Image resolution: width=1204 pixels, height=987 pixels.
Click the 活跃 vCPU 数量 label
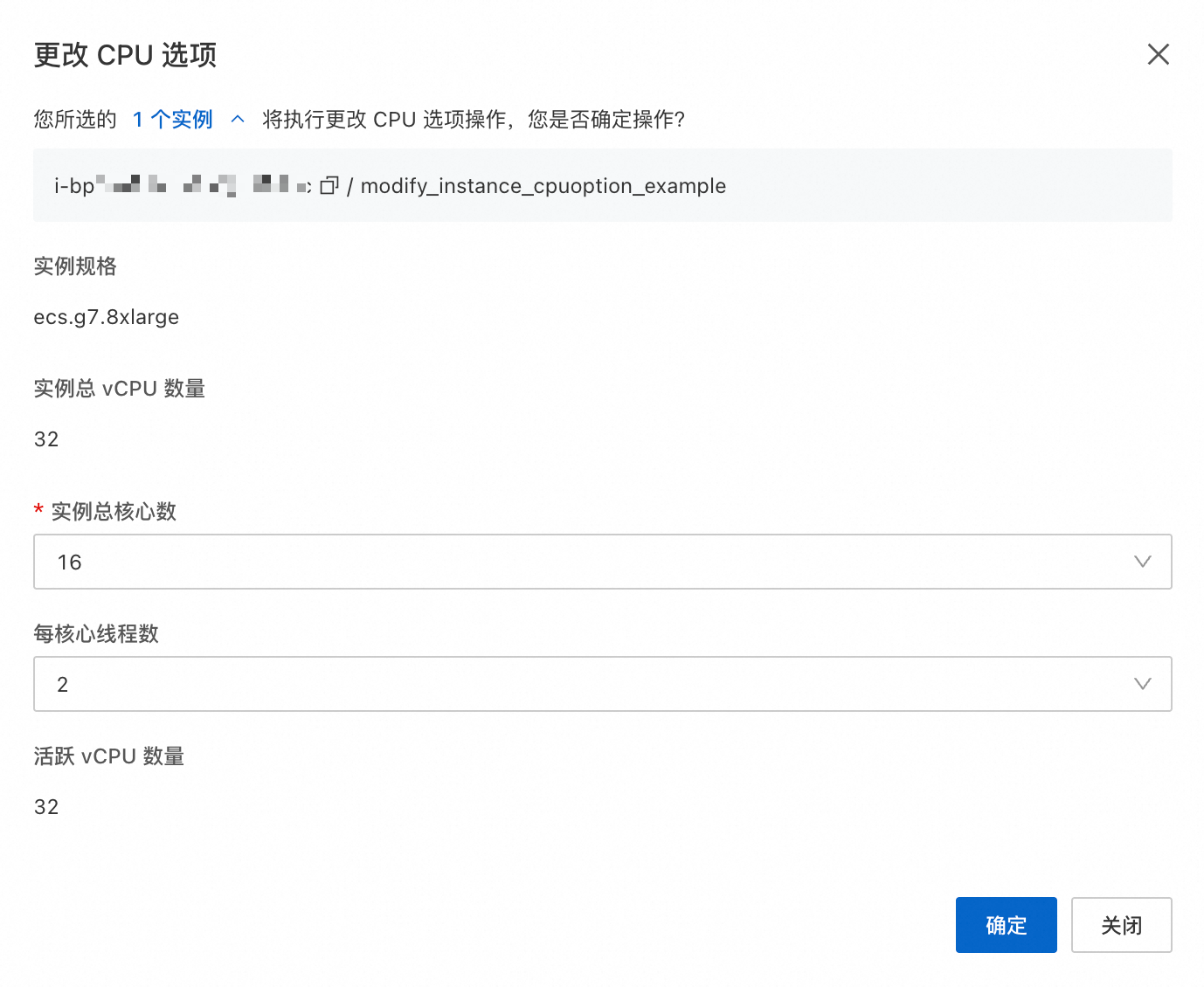[x=109, y=756]
